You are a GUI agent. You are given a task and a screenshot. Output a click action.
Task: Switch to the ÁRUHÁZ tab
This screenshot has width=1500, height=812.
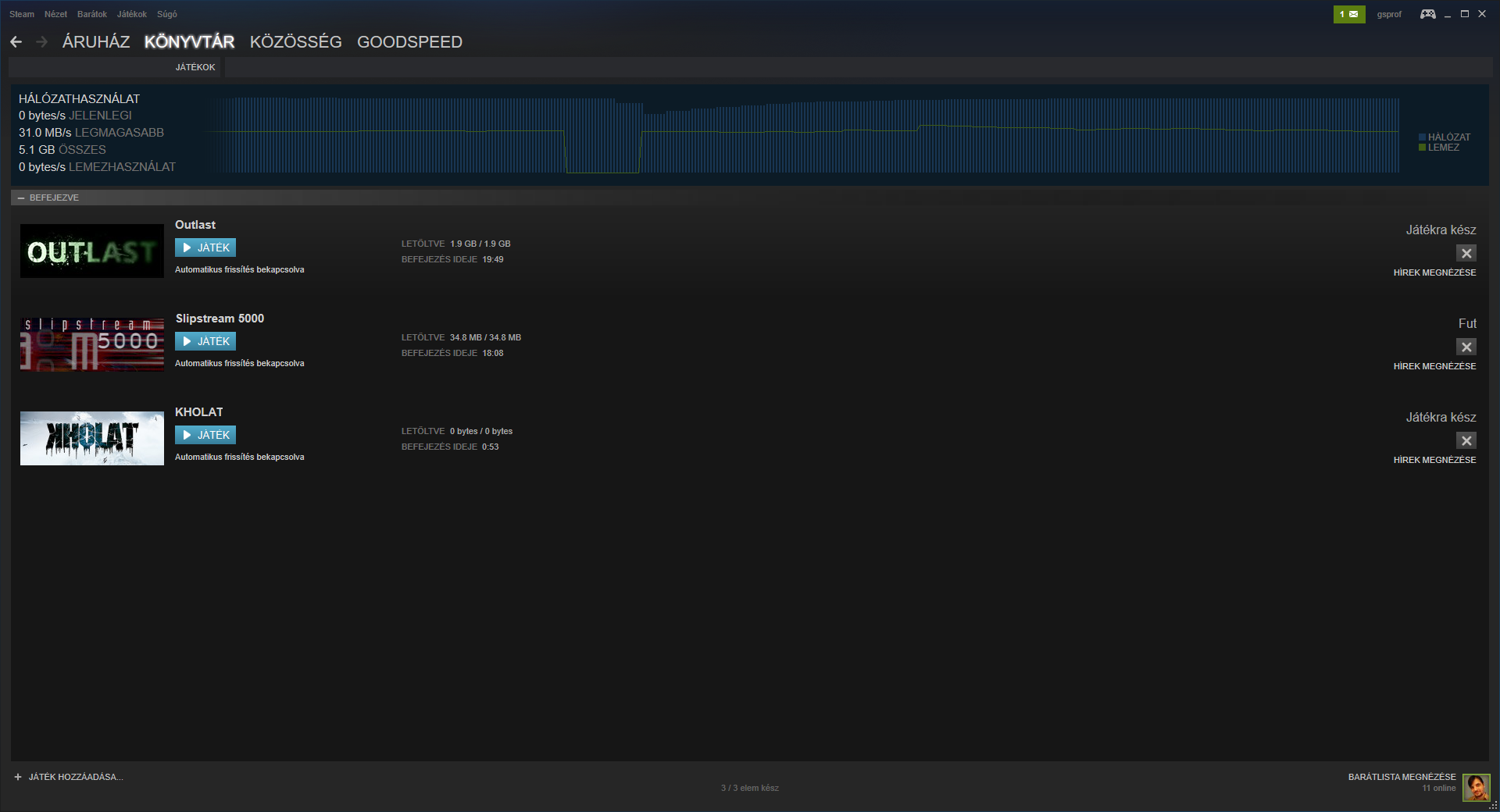pyautogui.click(x=96, y=42)
